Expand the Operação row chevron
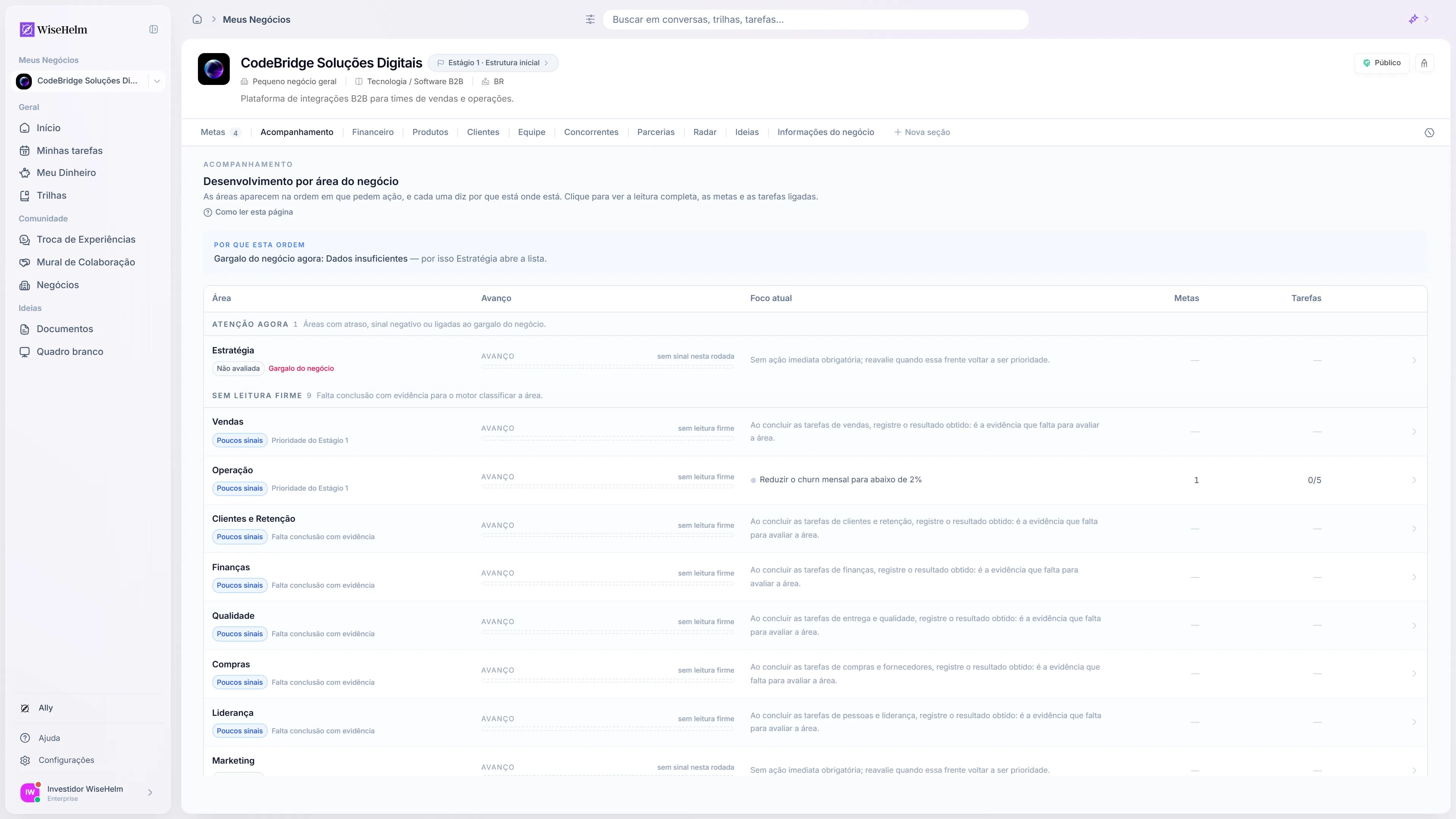The width and height of the screenshot is (1456, 819). pos(1414,480)
